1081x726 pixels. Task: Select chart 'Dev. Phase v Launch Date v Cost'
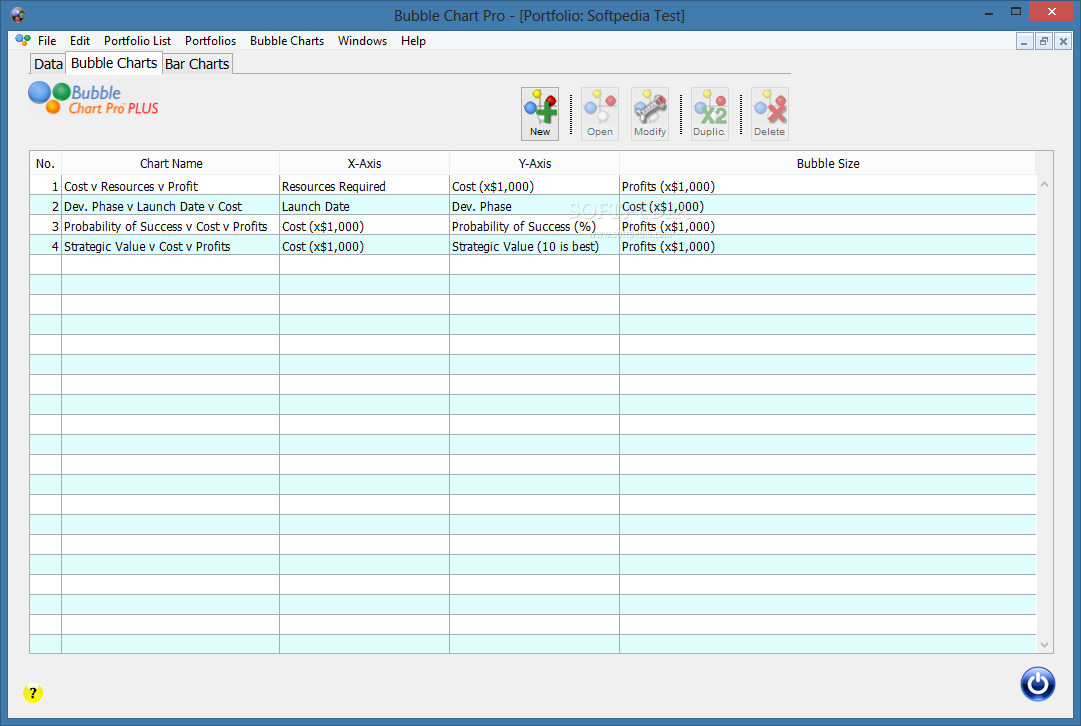point(170,206)
